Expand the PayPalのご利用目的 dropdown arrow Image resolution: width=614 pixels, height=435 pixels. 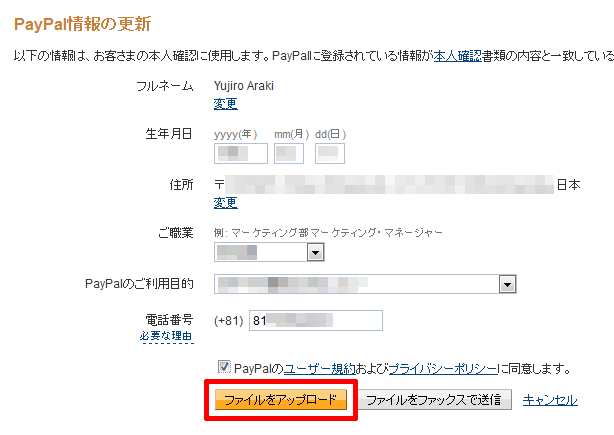507,284
